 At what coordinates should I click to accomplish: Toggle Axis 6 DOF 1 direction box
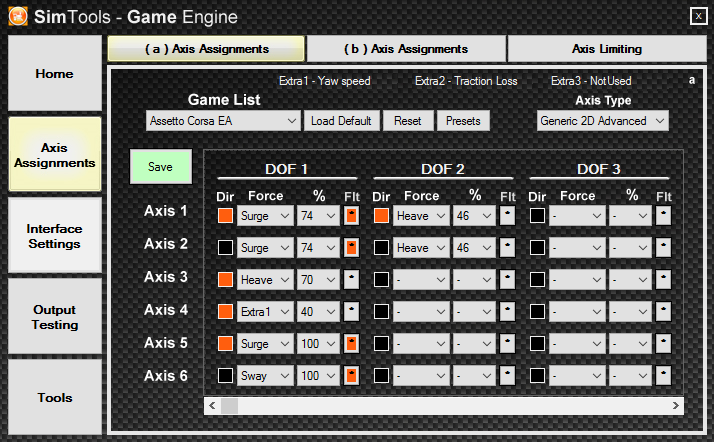click(225, 376)
